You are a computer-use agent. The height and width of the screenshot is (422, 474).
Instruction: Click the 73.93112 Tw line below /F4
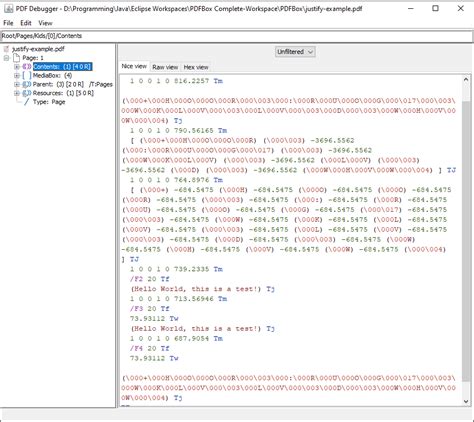(154, 358)
